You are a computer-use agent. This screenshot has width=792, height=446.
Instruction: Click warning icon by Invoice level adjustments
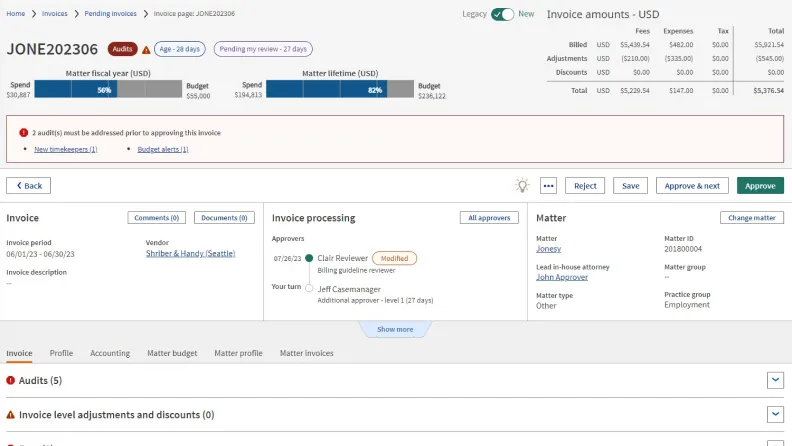tap(11, 414)
